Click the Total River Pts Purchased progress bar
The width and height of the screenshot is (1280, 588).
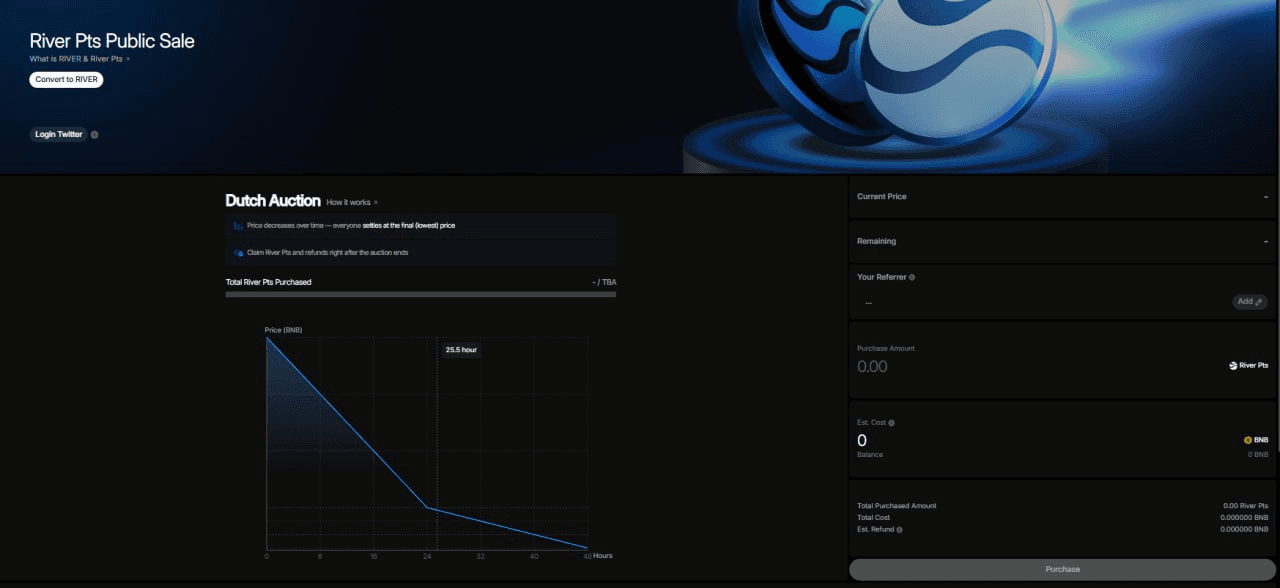click(x=420, y=294)
